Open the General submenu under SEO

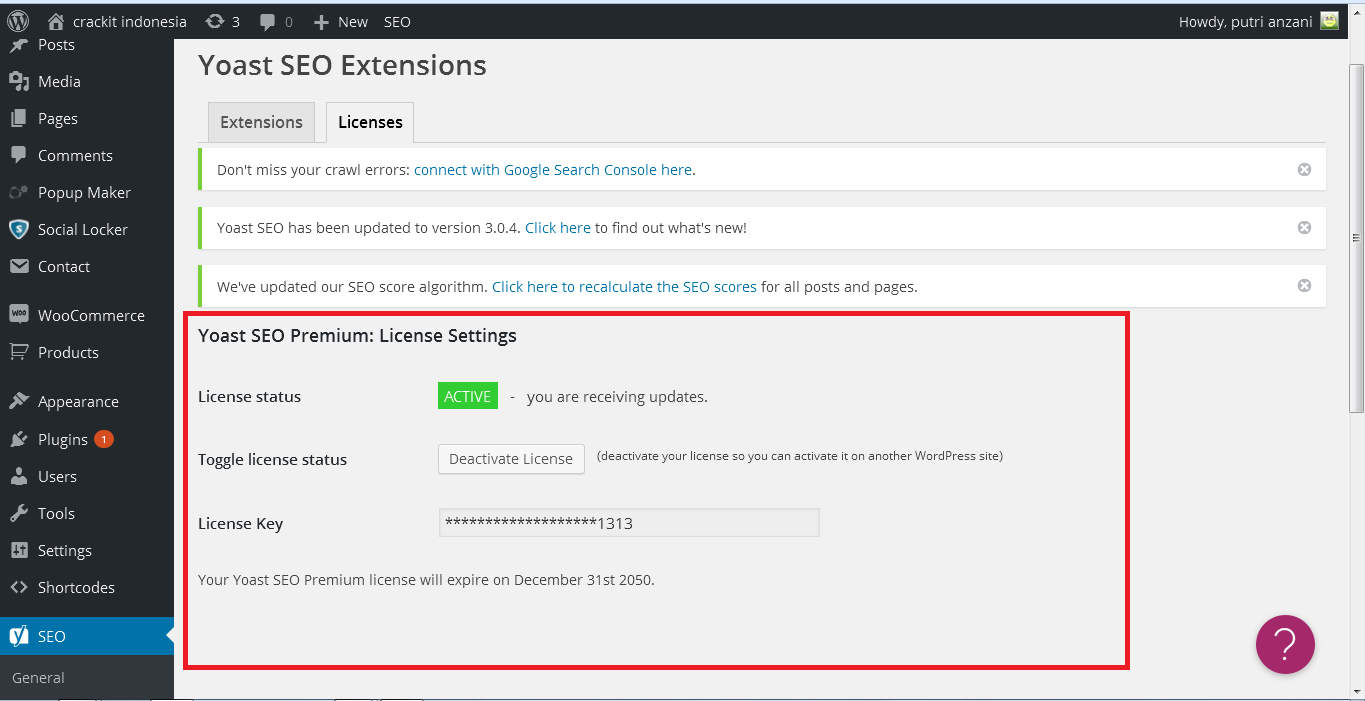tap(38, 678)
